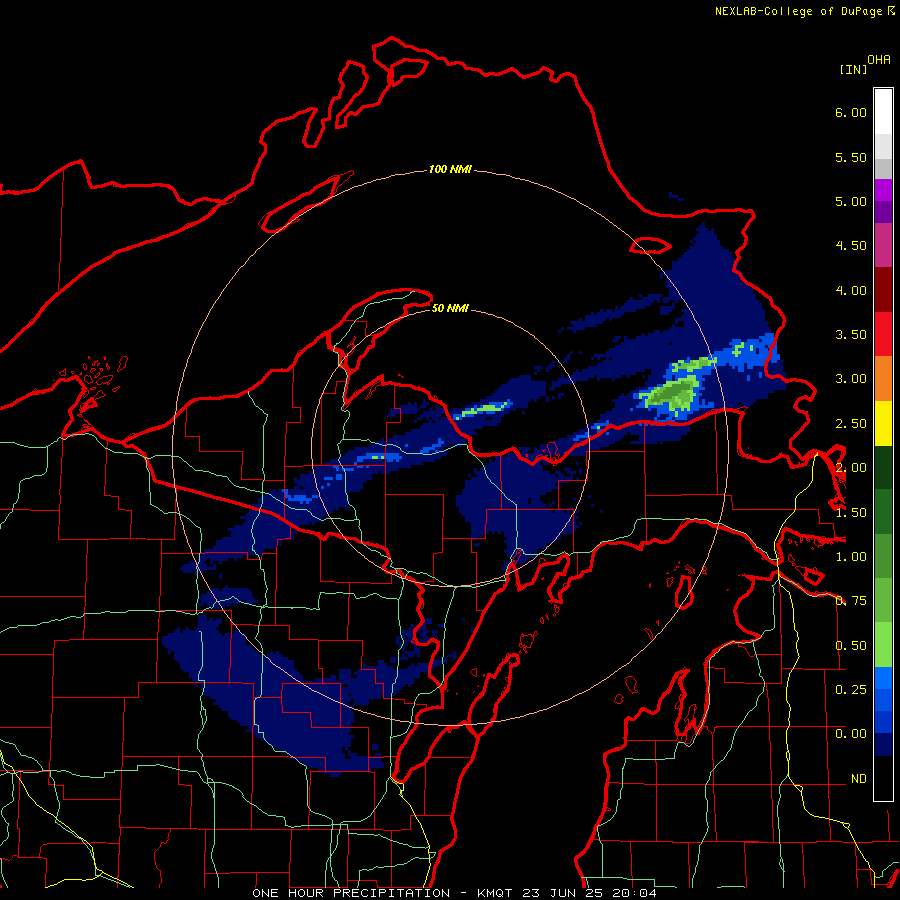This screenshot has width=900, height=900.
Task: Select the 0.00 legend value
Action: 851,734
